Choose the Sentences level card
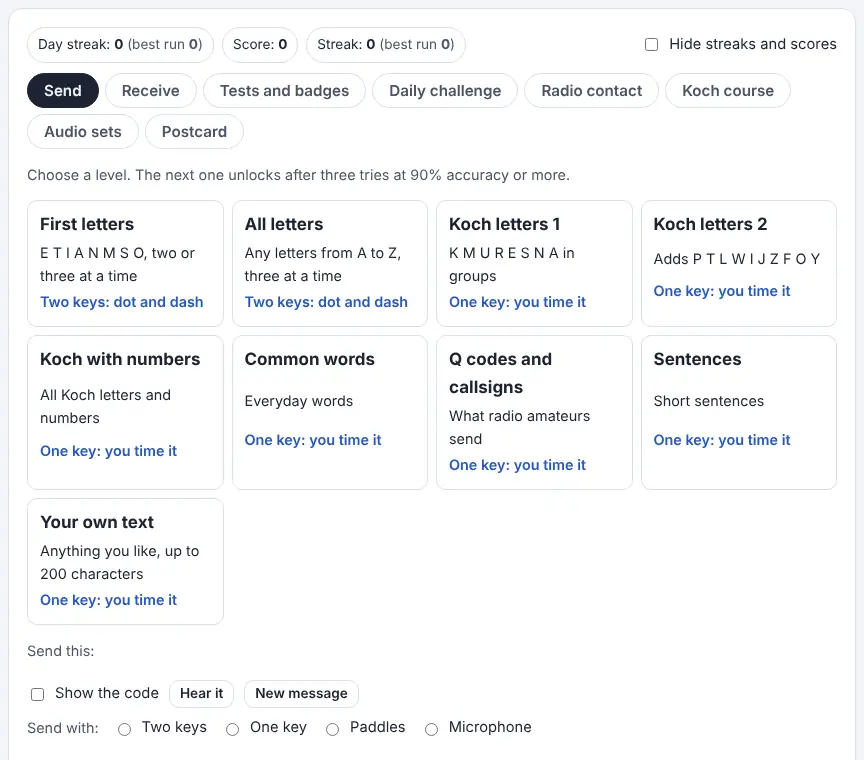 pyautogui.click(x=739, y=412)
